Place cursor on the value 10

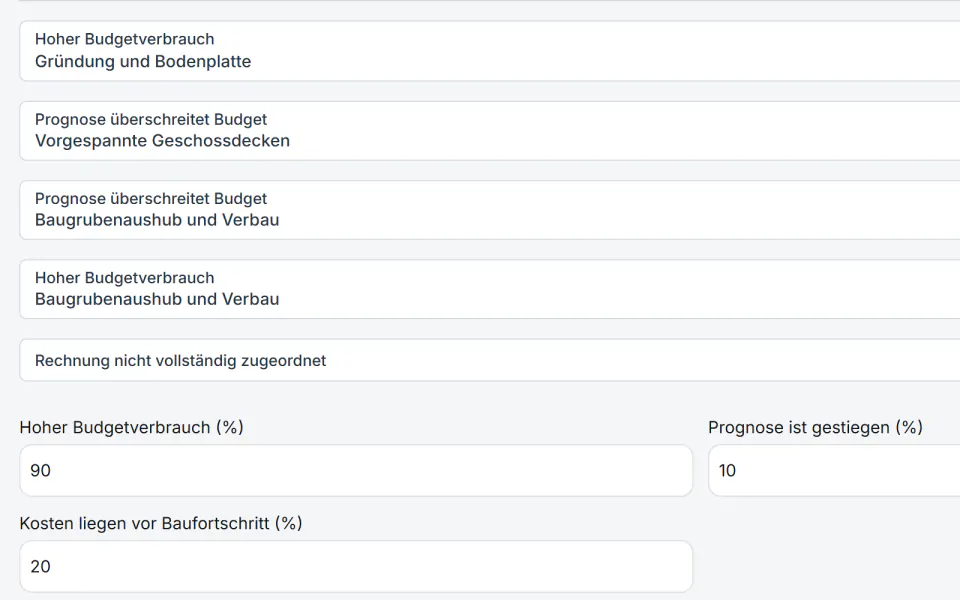727,470
